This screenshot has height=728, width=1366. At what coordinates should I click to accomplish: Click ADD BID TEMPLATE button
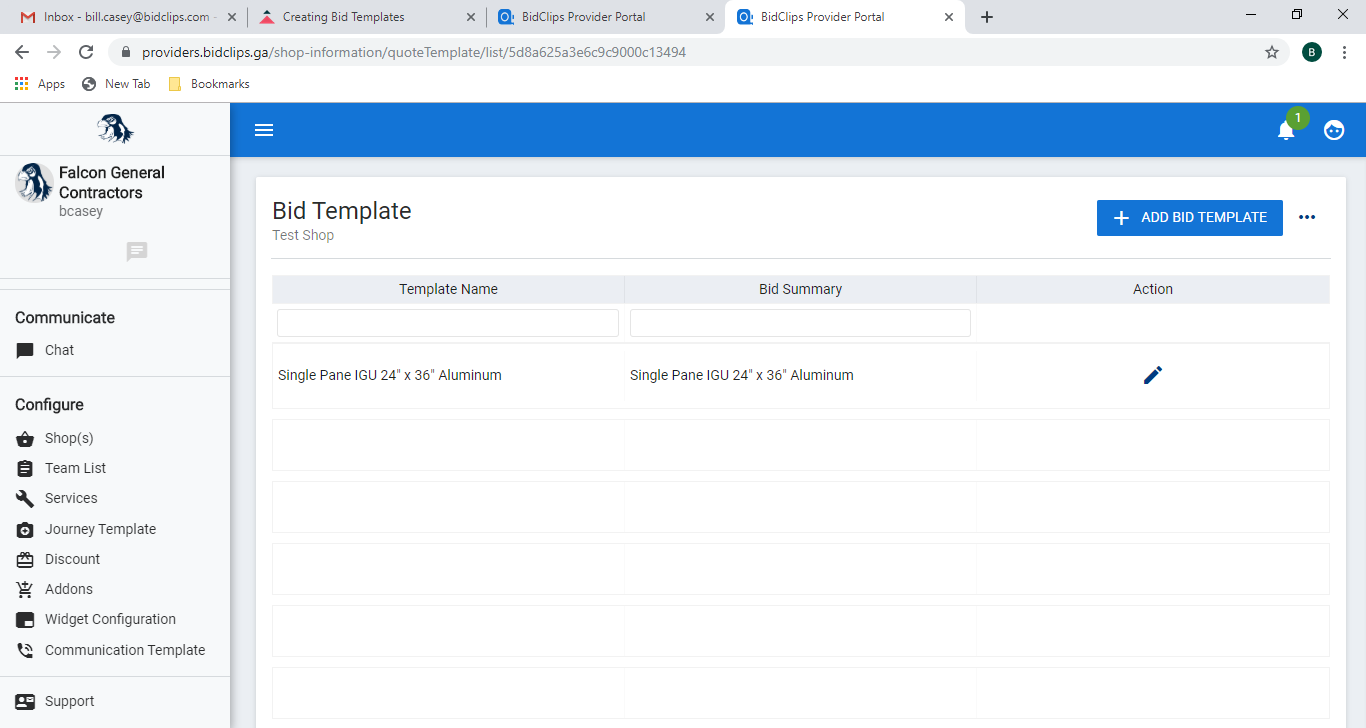coord(1190,217)
